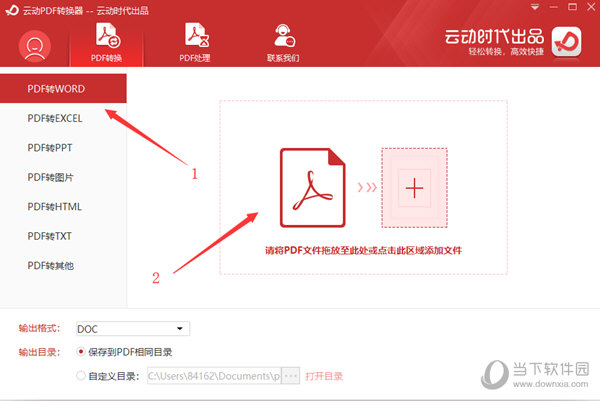This screenshot has width=600, height=401.
Task: Click the app logo in title bar
Action: [x=11, y=10]
